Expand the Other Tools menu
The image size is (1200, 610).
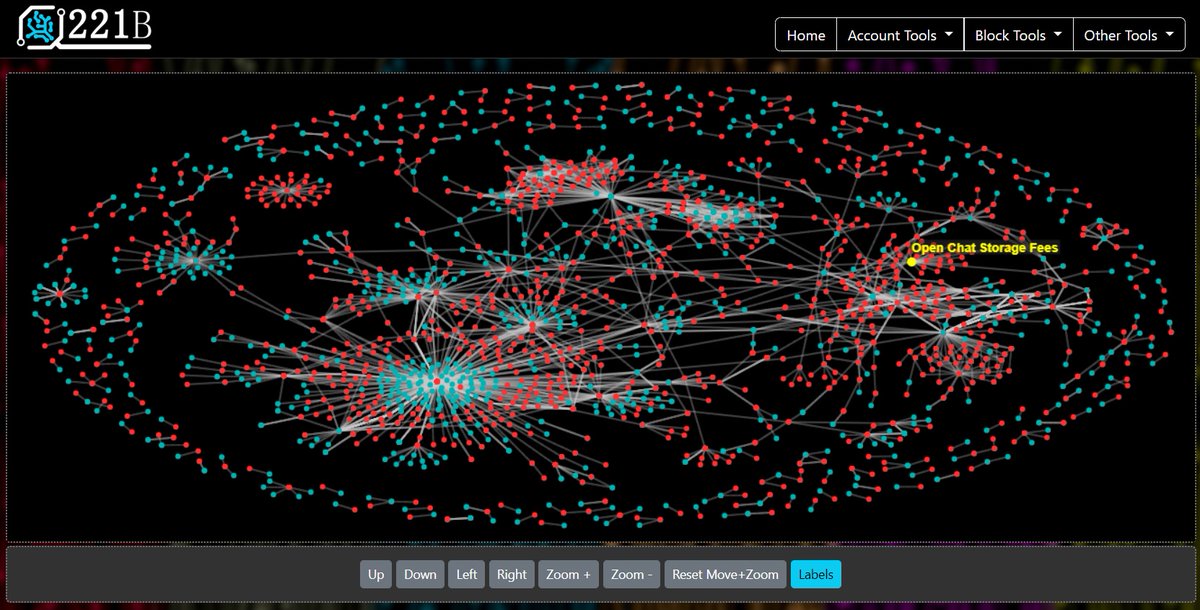[x=1128, y=34]
